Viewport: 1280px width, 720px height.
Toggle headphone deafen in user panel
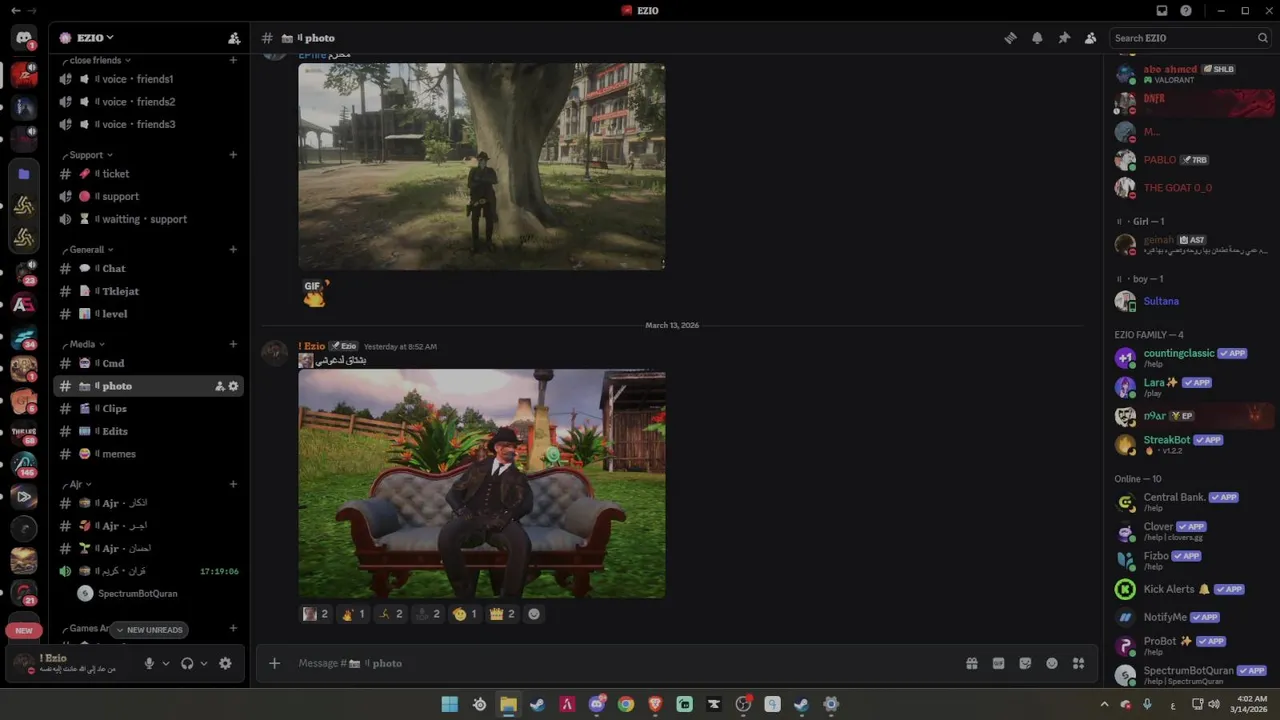pos(187,663)
